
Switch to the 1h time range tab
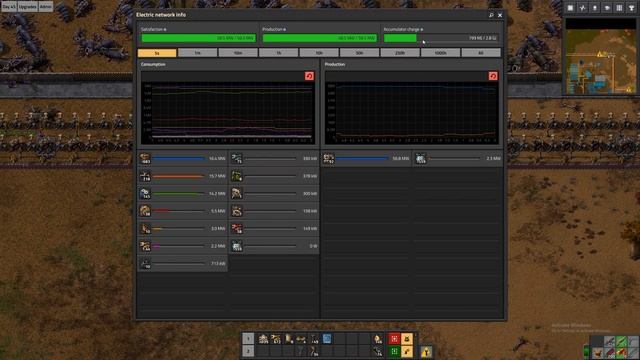pyautogui.click(x=278, y=53)
